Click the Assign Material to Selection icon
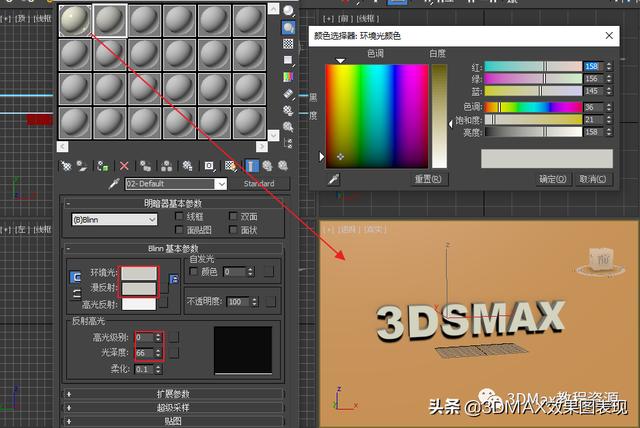640x428 pixels. point(104,165)
